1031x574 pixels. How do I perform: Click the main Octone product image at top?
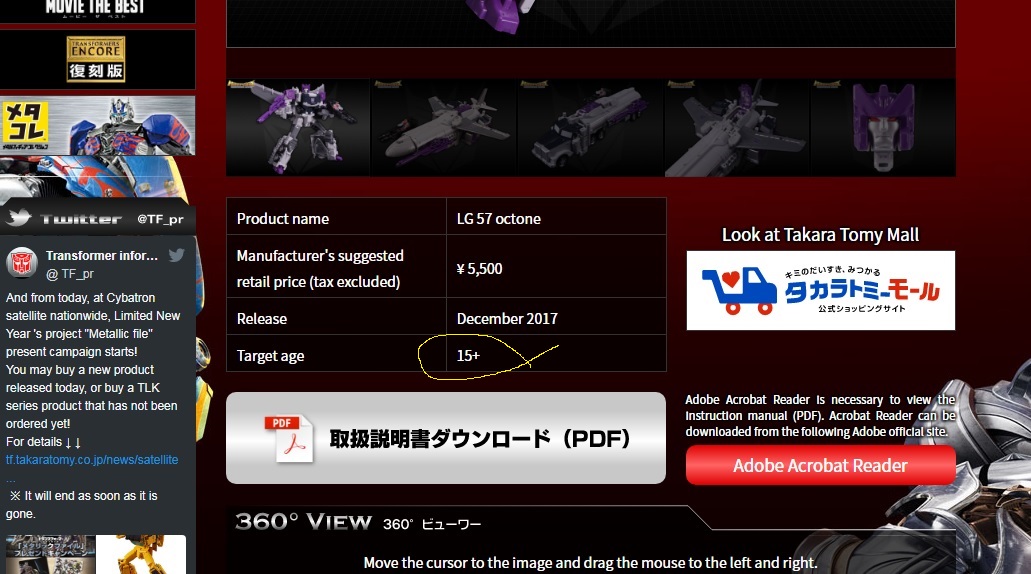point(590,23)
